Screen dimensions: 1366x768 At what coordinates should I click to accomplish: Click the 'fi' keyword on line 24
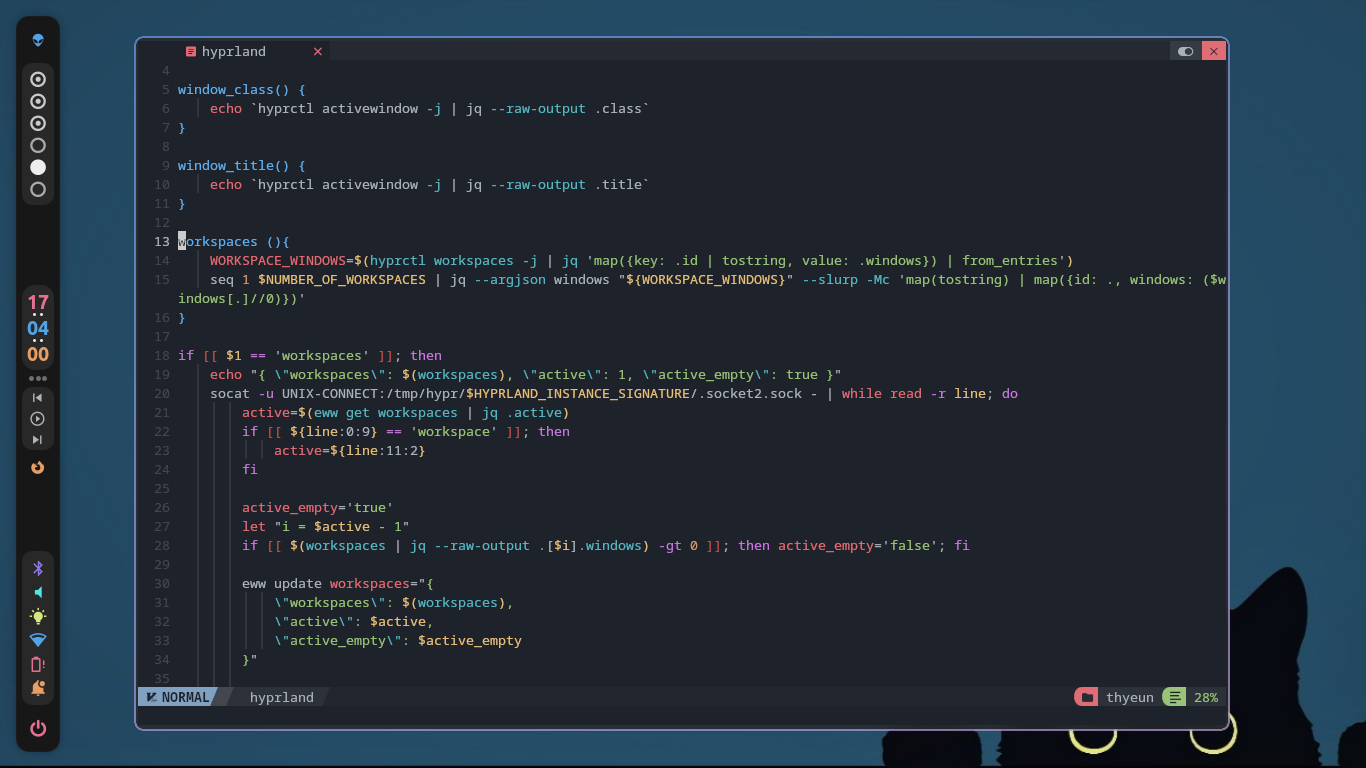[x=250, y=469]
